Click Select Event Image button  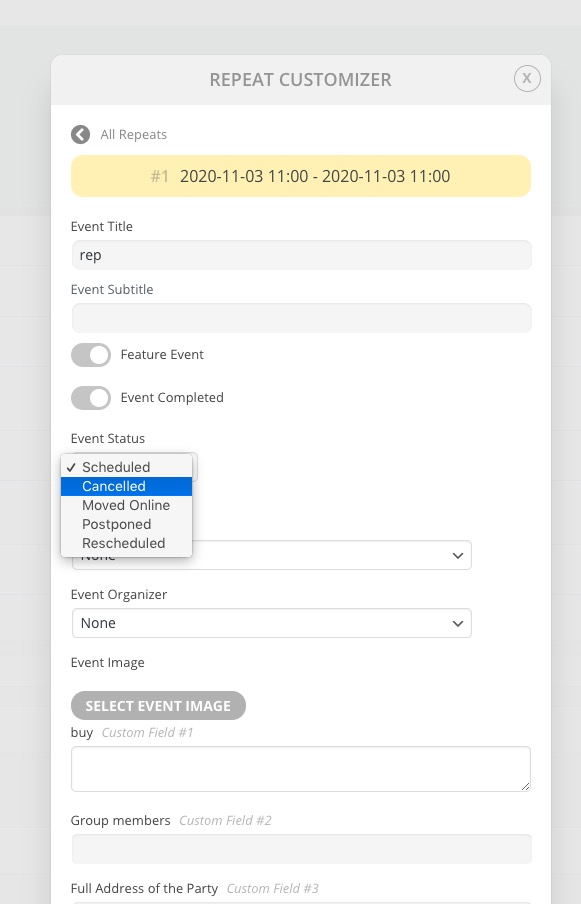(x=159, y=706)
